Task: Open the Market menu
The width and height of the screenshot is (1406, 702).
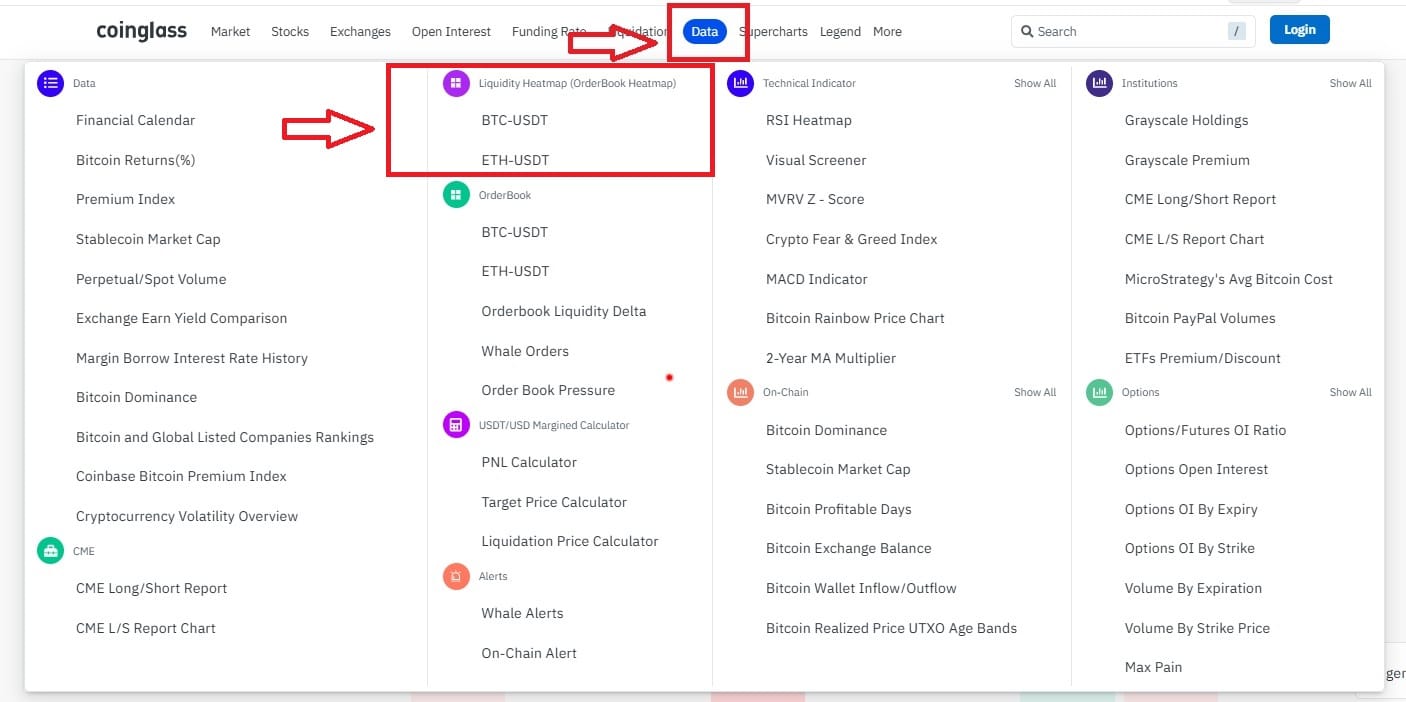Action: 230,32
